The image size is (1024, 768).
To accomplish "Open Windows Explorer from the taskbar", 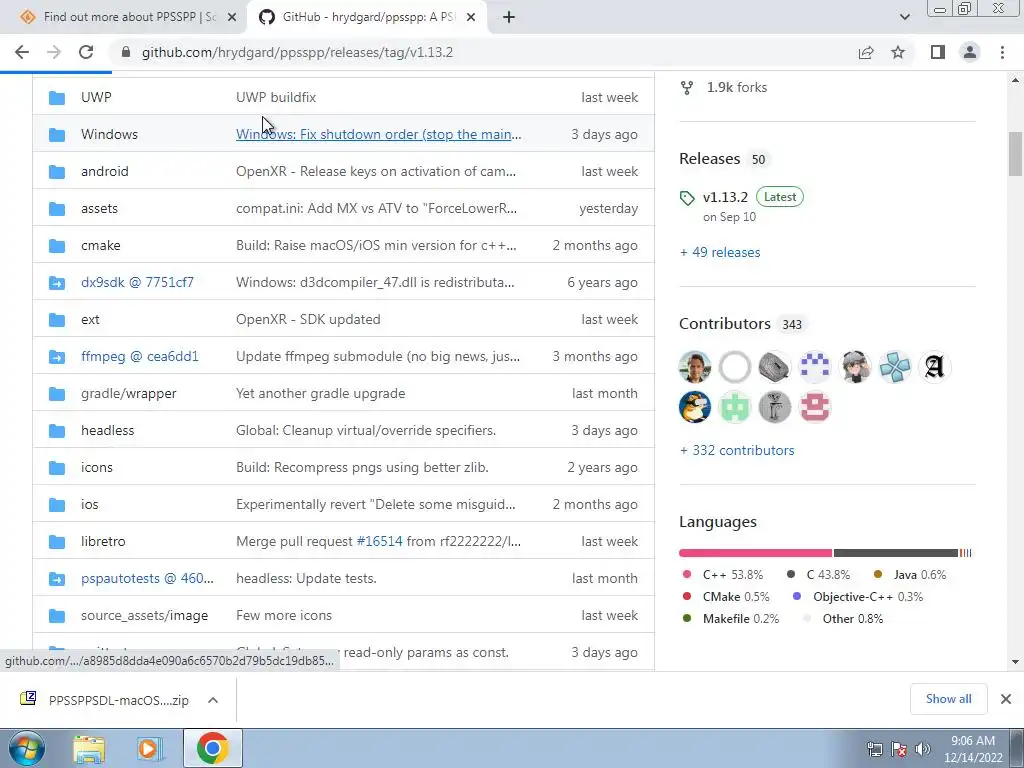I will 89,748.
